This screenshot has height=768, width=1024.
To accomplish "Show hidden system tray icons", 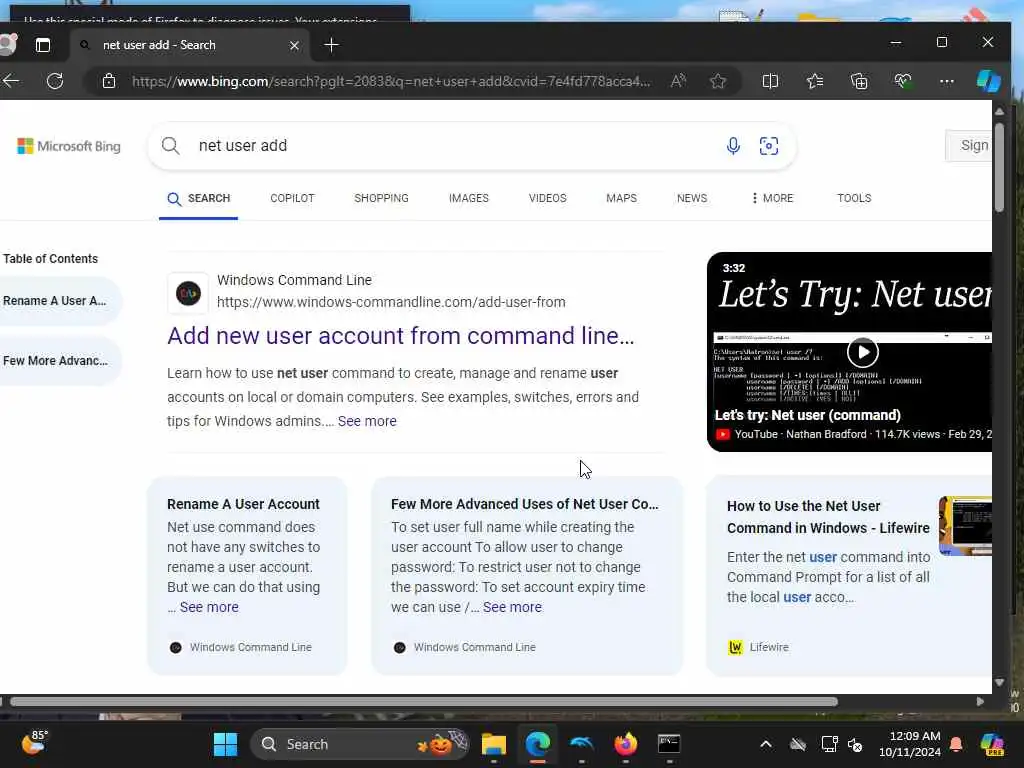I will click(x=765, y=744).
